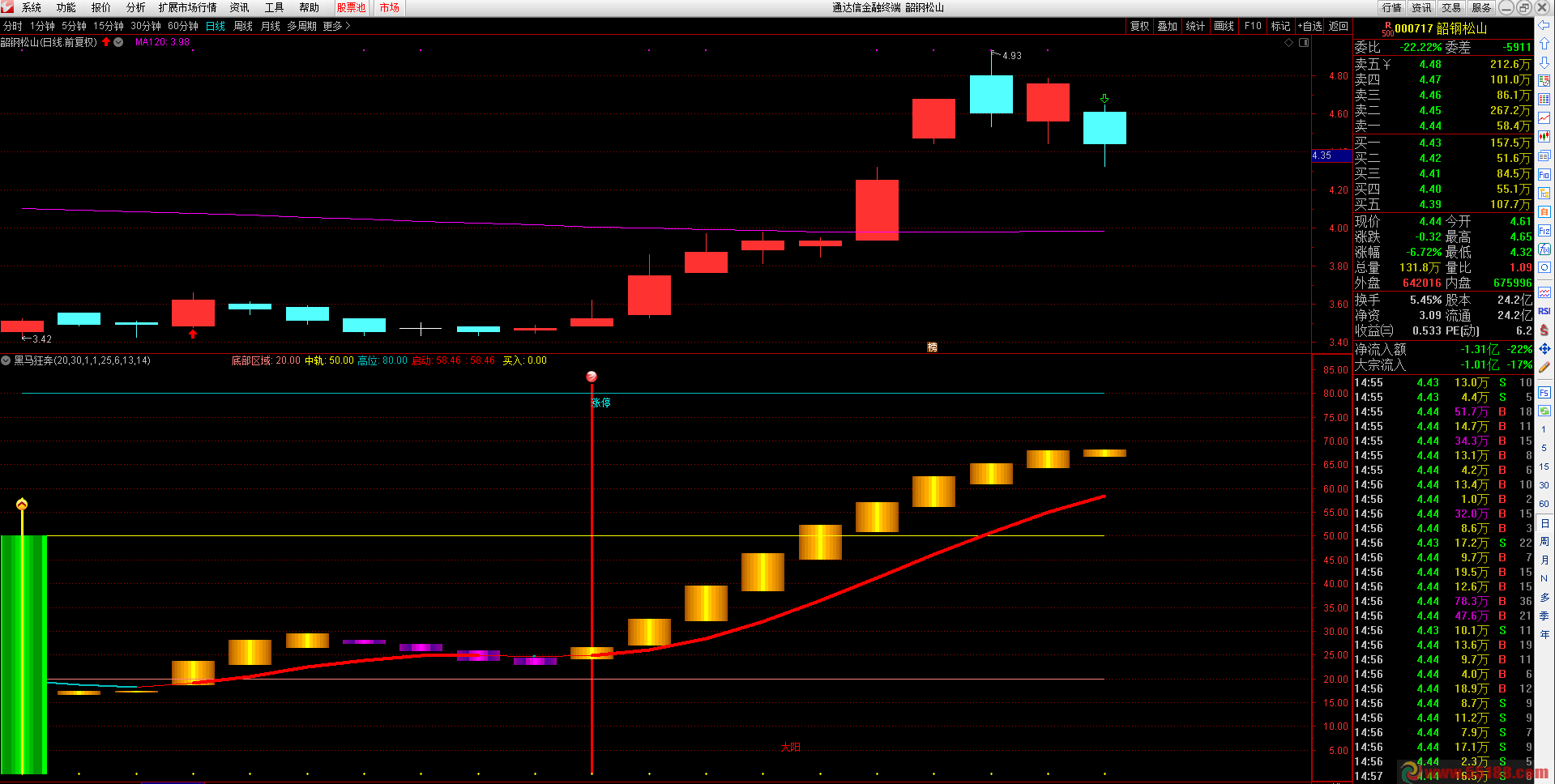The image size is (1555, 784).
Task: Click the red dollar sign icon
Action: point(1544,330)
